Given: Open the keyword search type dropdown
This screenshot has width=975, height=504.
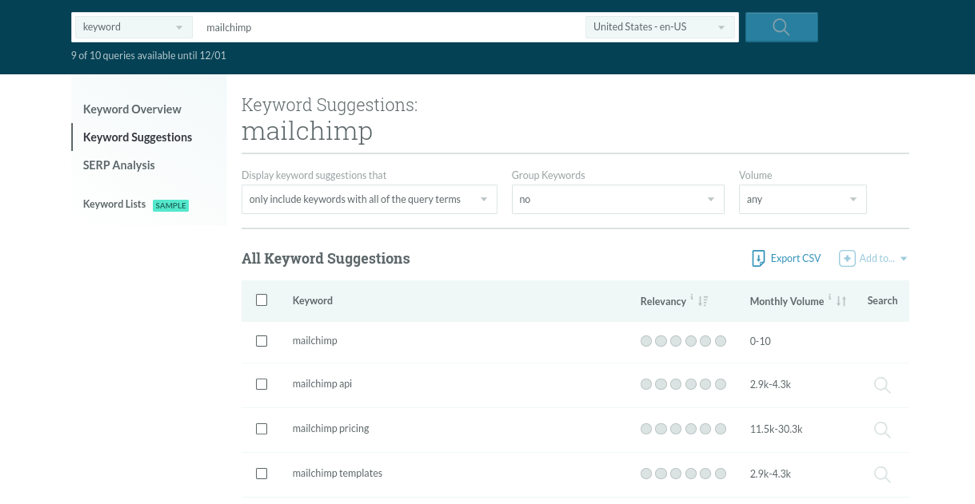Looking at the screenshot, I should pos(134,27).
